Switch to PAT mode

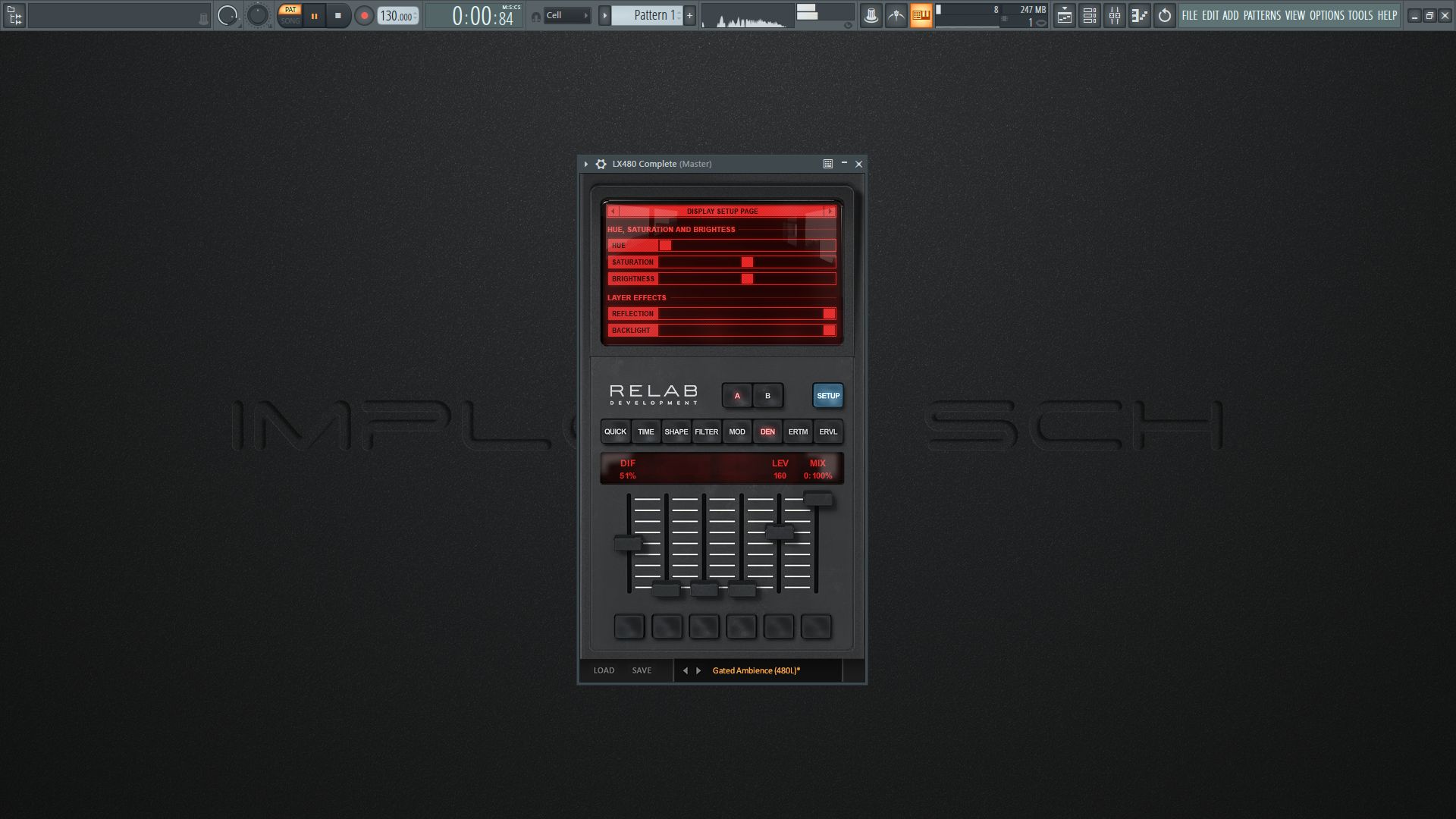290,10
